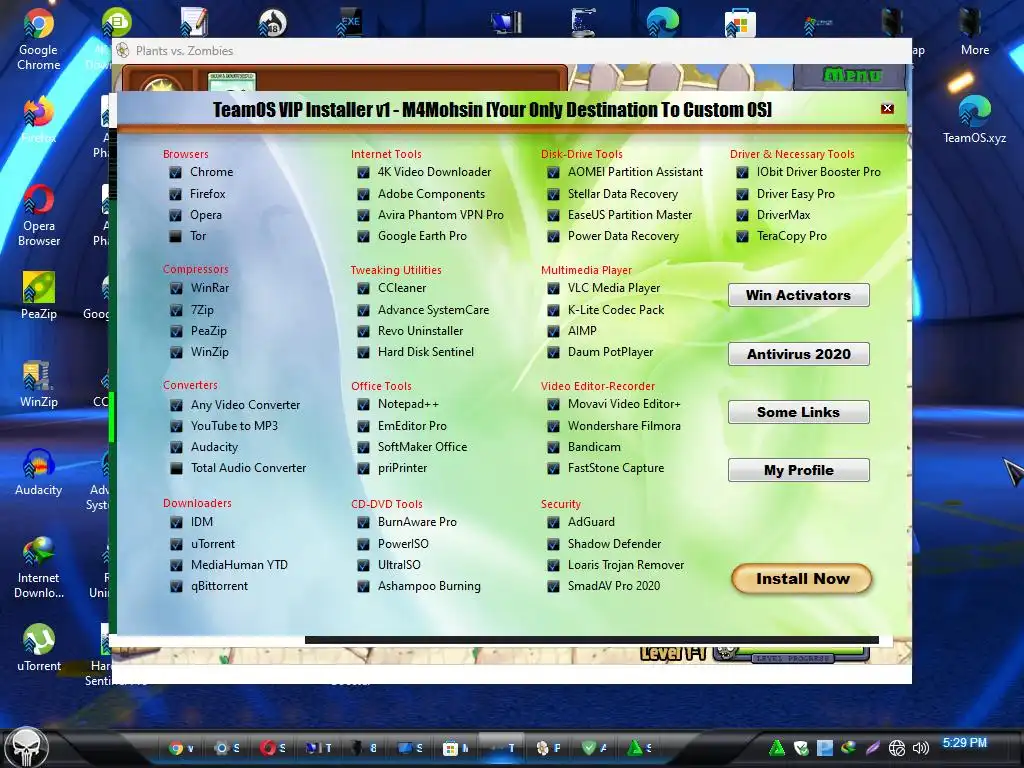Click the Stellar Data Recovery label
The width and height of the screenshot is (1024, 768).
(x=622, y=194)
